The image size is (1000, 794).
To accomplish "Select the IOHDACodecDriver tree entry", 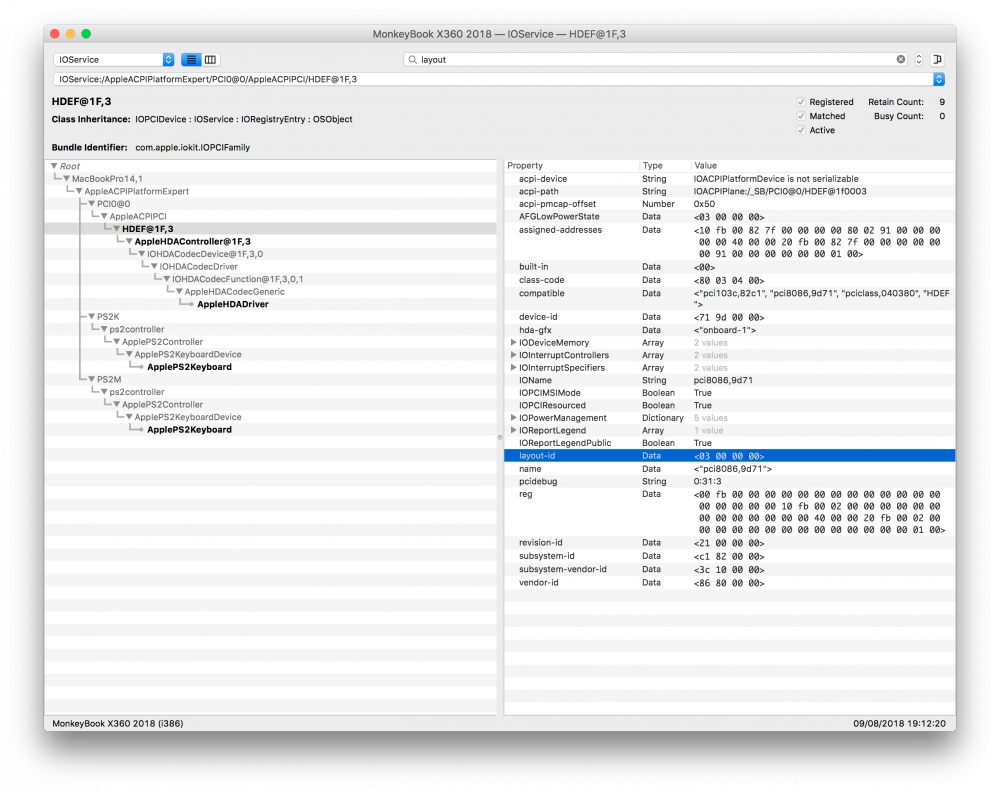I will (x=198, y=267).
